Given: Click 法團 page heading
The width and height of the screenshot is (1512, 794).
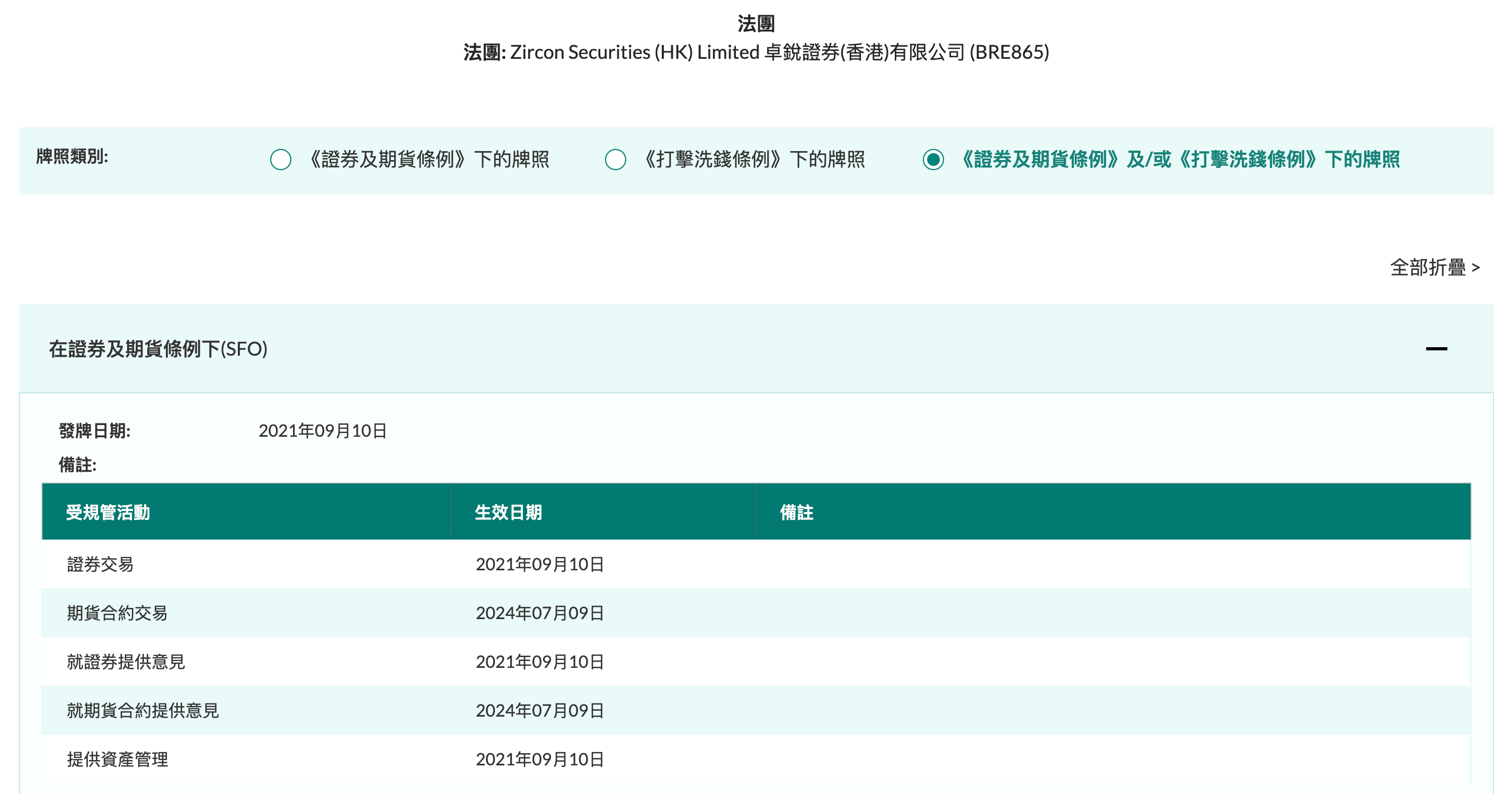Looking at the screenshot, I should point(756,23).
